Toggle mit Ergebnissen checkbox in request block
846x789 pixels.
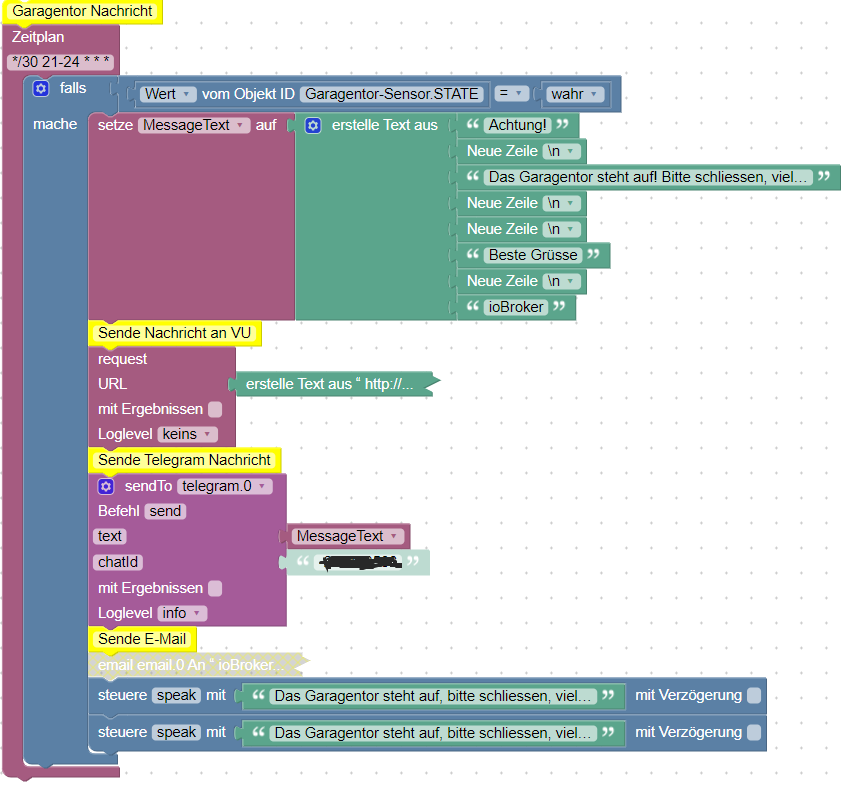(215, 410)
